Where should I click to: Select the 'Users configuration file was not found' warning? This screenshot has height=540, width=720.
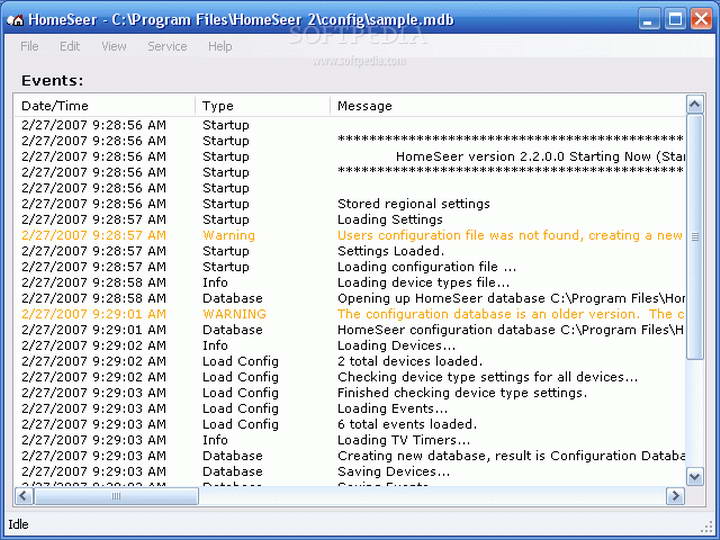(x=510, y=235)
